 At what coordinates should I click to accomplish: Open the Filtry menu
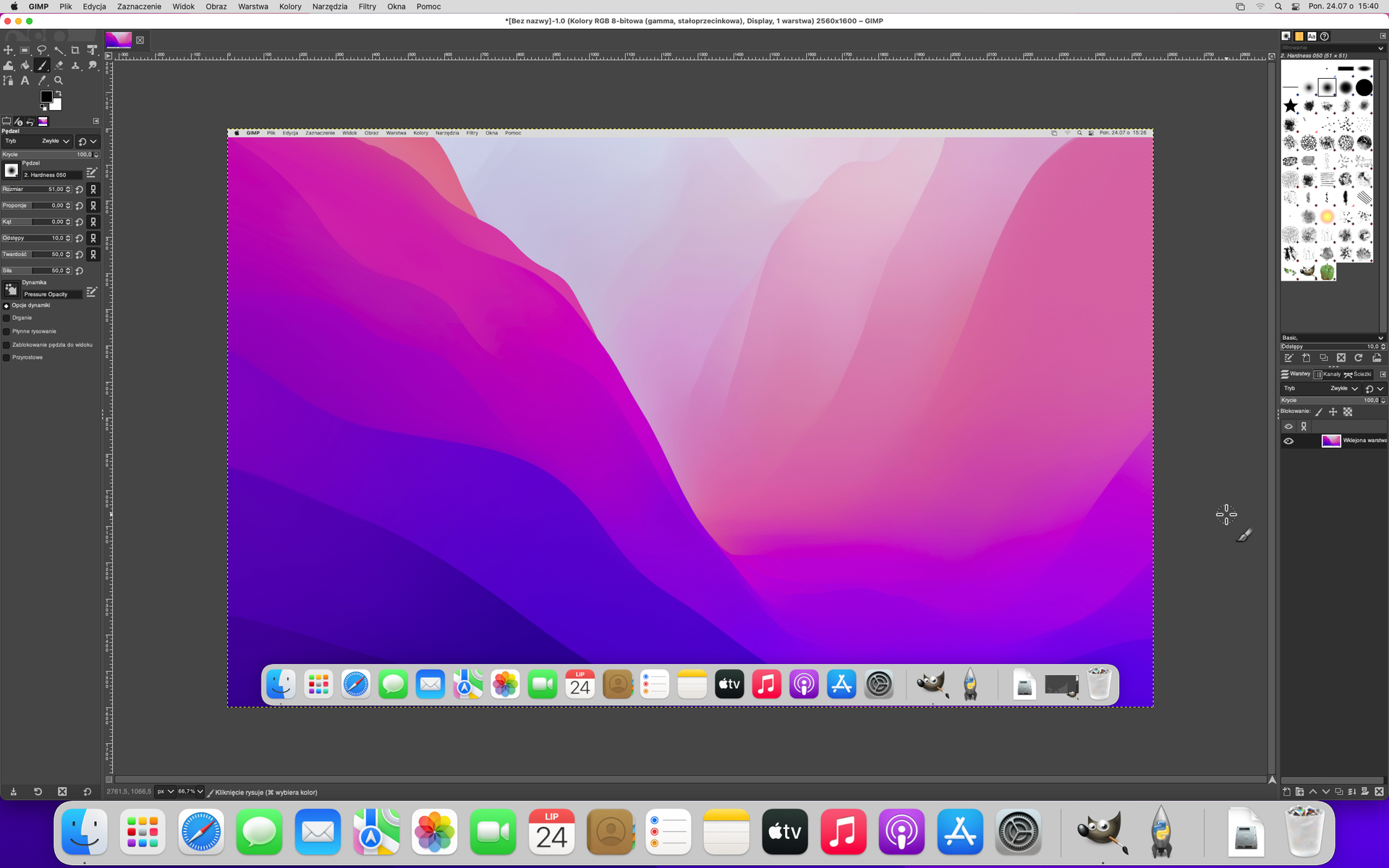pos(367,7)
